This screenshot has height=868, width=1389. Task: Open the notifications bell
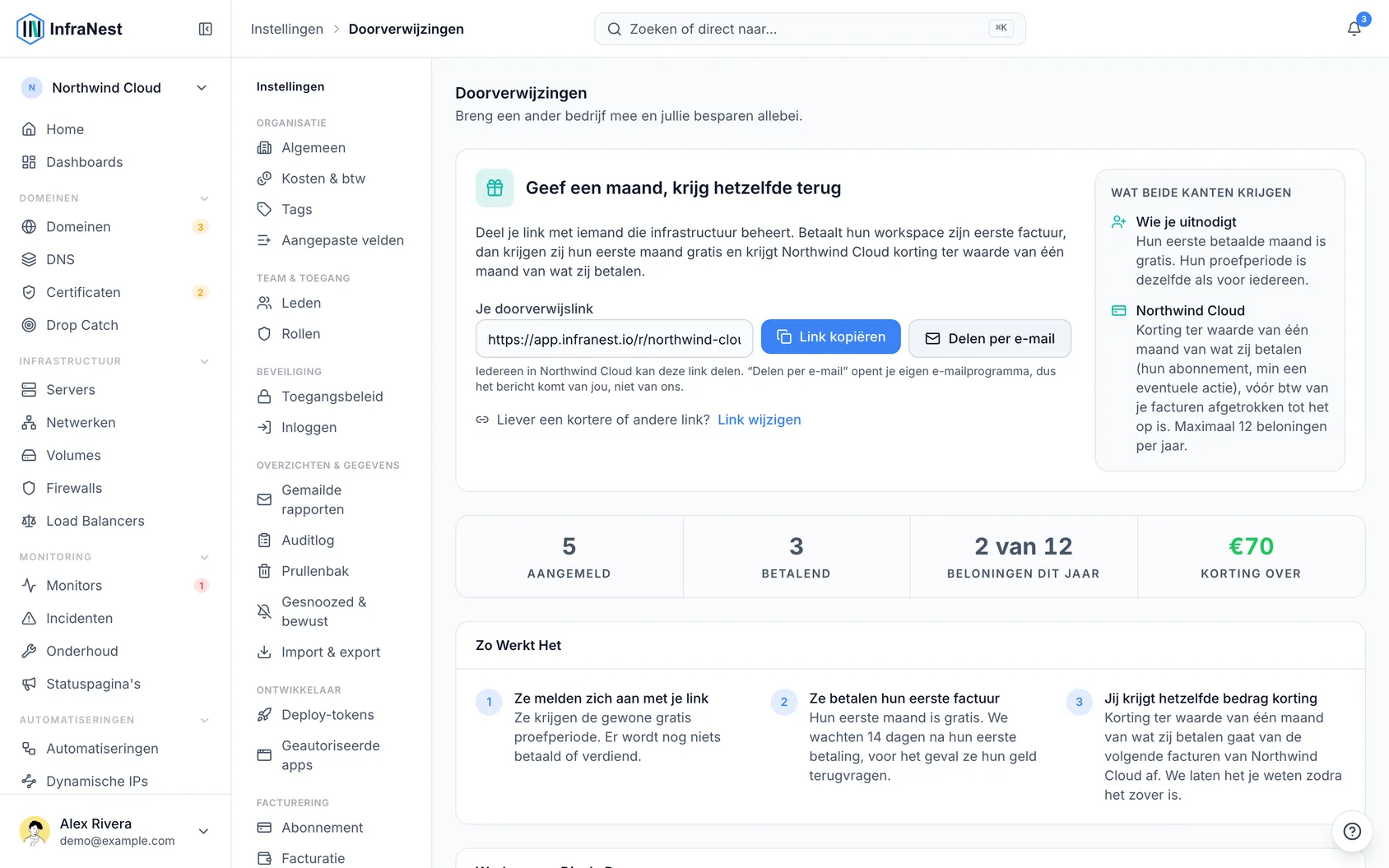pyautogui.click(x=1354, y=29)
